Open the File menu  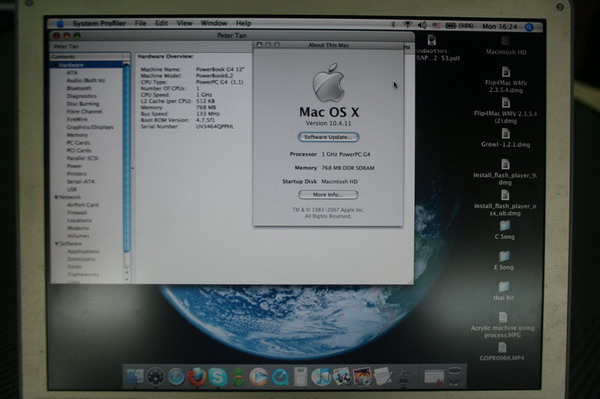tap(140, 23)
